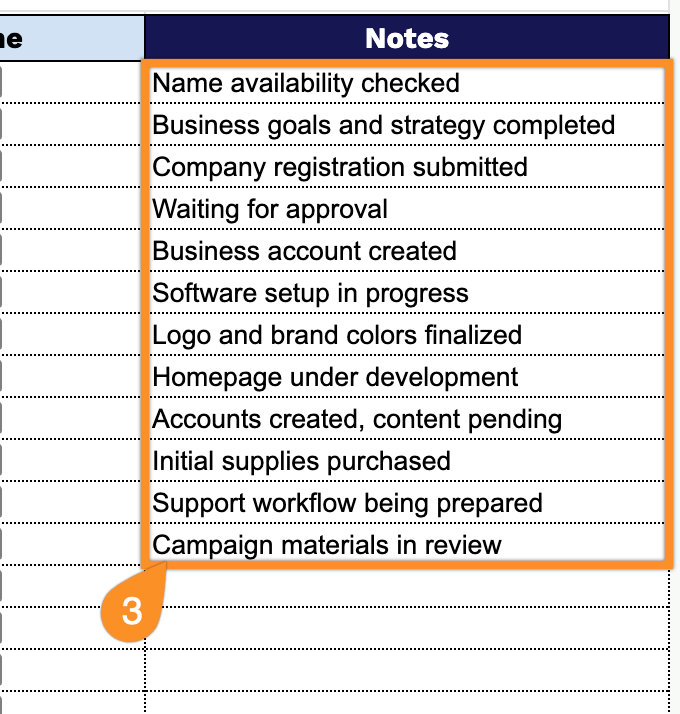Viewport: 680px width, 714px height.
Task: Select the 'Name availability checked' cell
Action: click(x=407, y=83)
